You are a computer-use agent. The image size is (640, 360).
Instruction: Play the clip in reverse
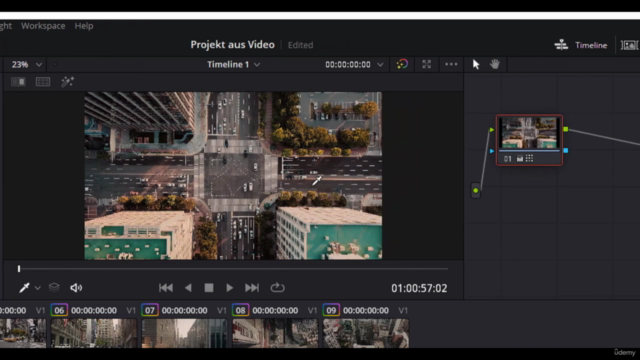pos(188,288)
